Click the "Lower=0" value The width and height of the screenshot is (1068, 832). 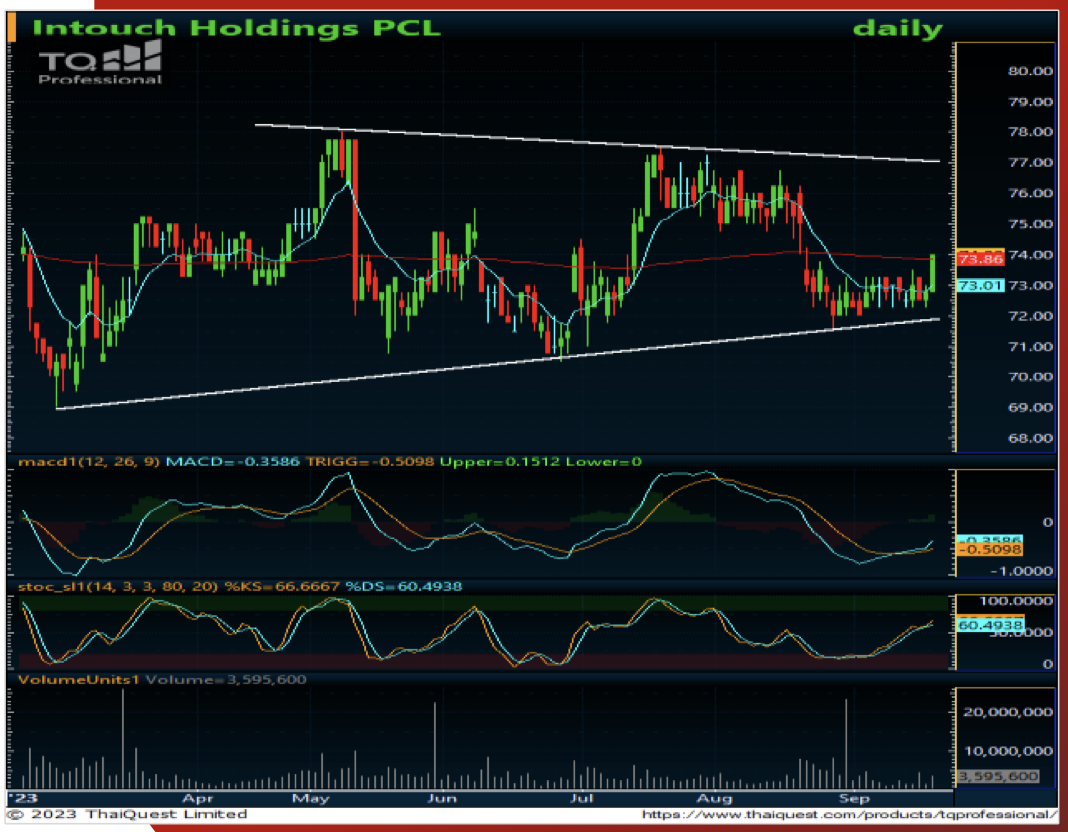tap(603, 462)
